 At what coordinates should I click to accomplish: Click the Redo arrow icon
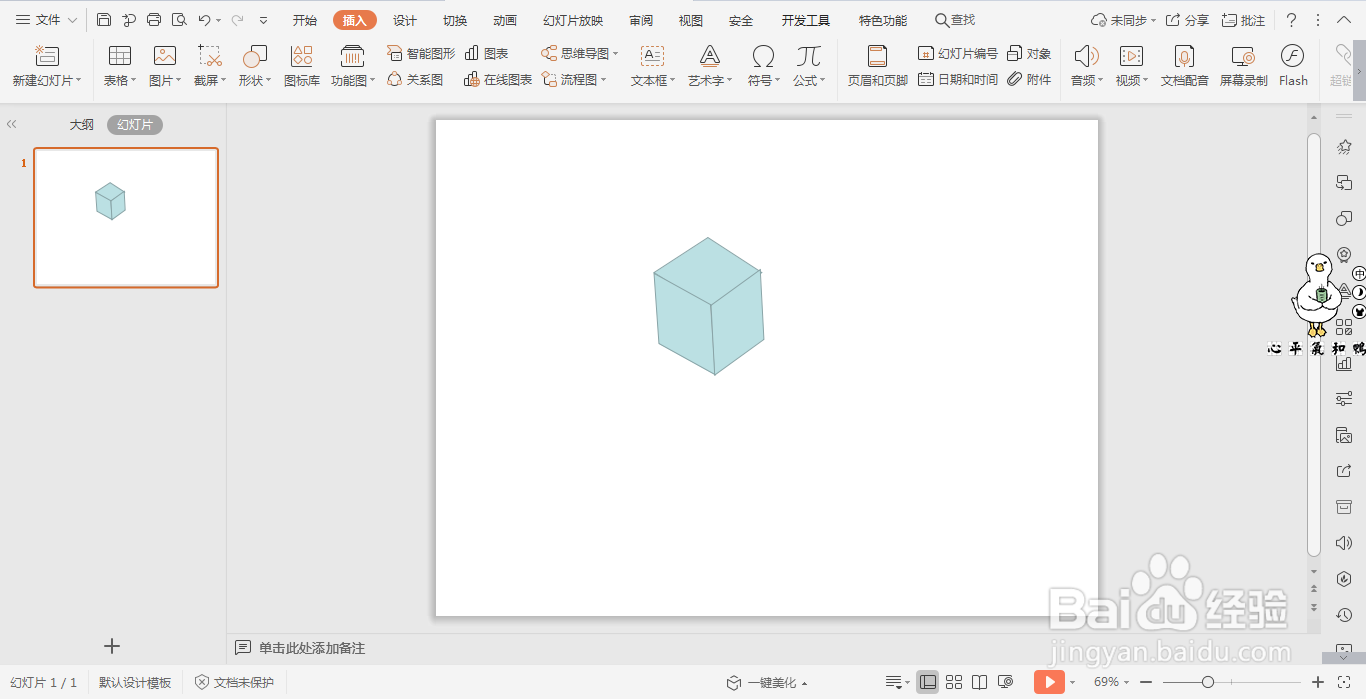point(237,20)
